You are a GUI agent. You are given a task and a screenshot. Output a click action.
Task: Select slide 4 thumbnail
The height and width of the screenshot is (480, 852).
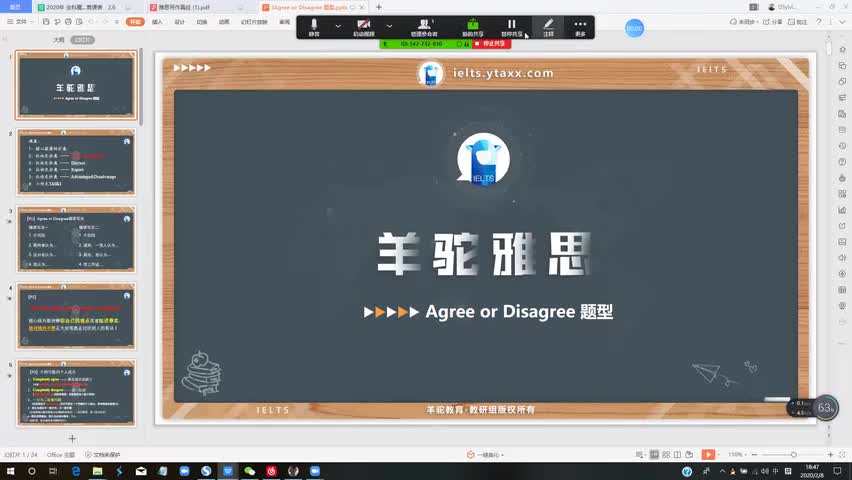pos(76,316)
